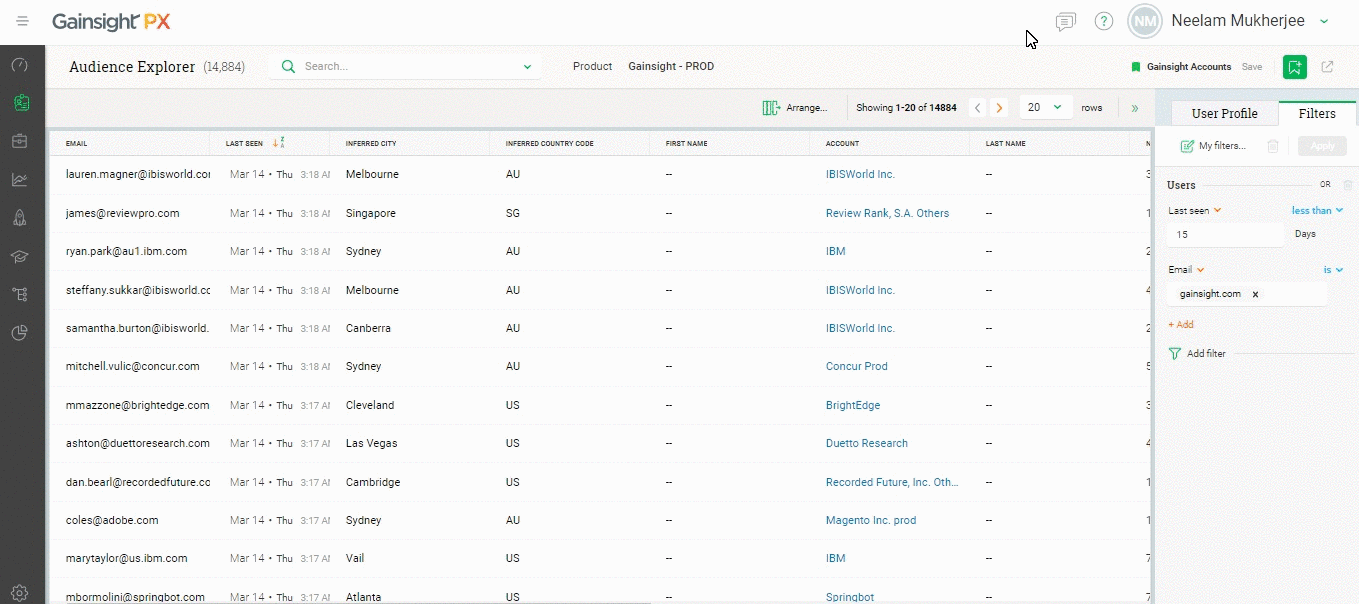Open the 'less than' operator dropdown

[x=1317, y=211]
